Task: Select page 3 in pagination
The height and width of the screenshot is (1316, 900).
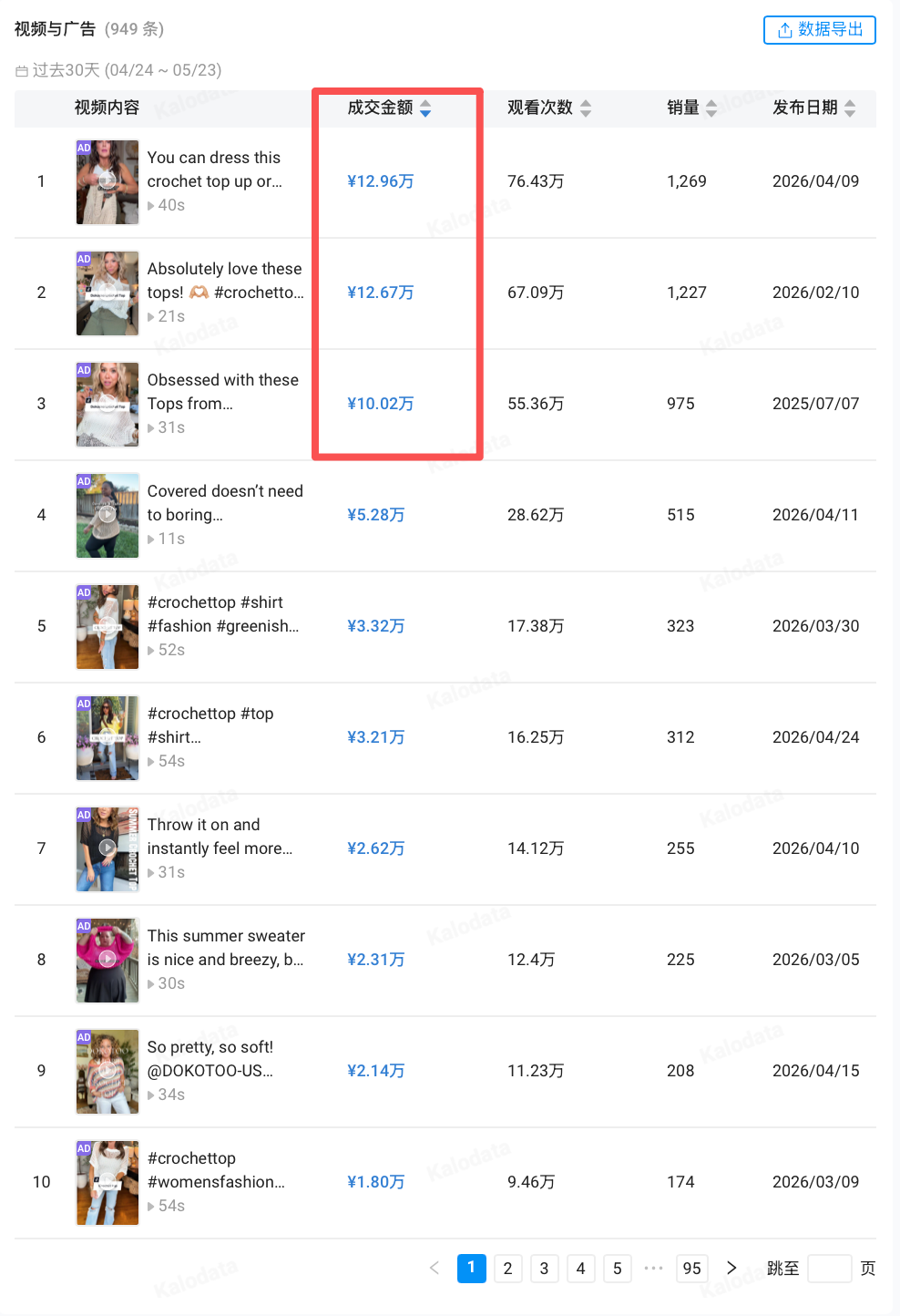Action: pyautogui.click(x=544, y=1268)
